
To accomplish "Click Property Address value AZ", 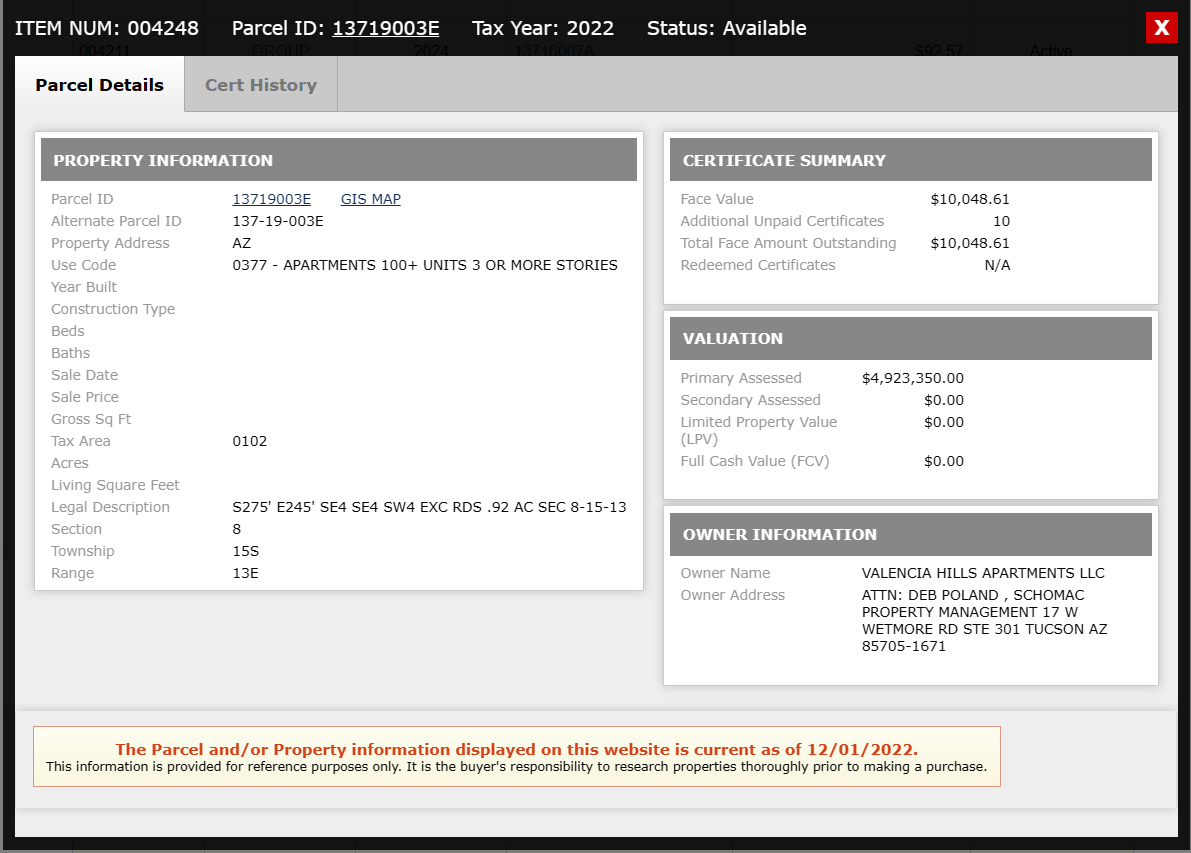I will click(x=242, y=243).
